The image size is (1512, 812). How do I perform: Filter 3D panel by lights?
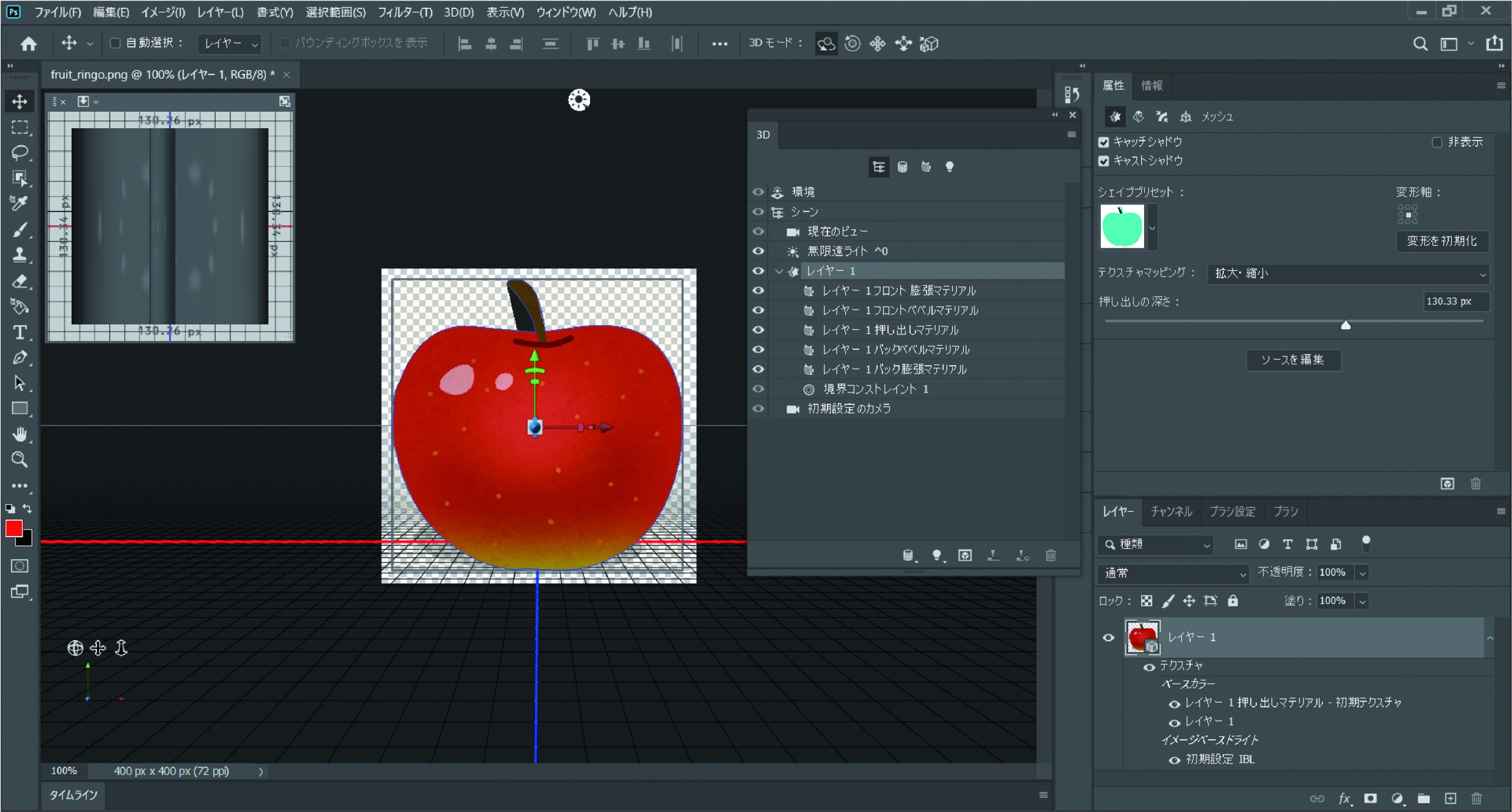click(x=950, y=167)
